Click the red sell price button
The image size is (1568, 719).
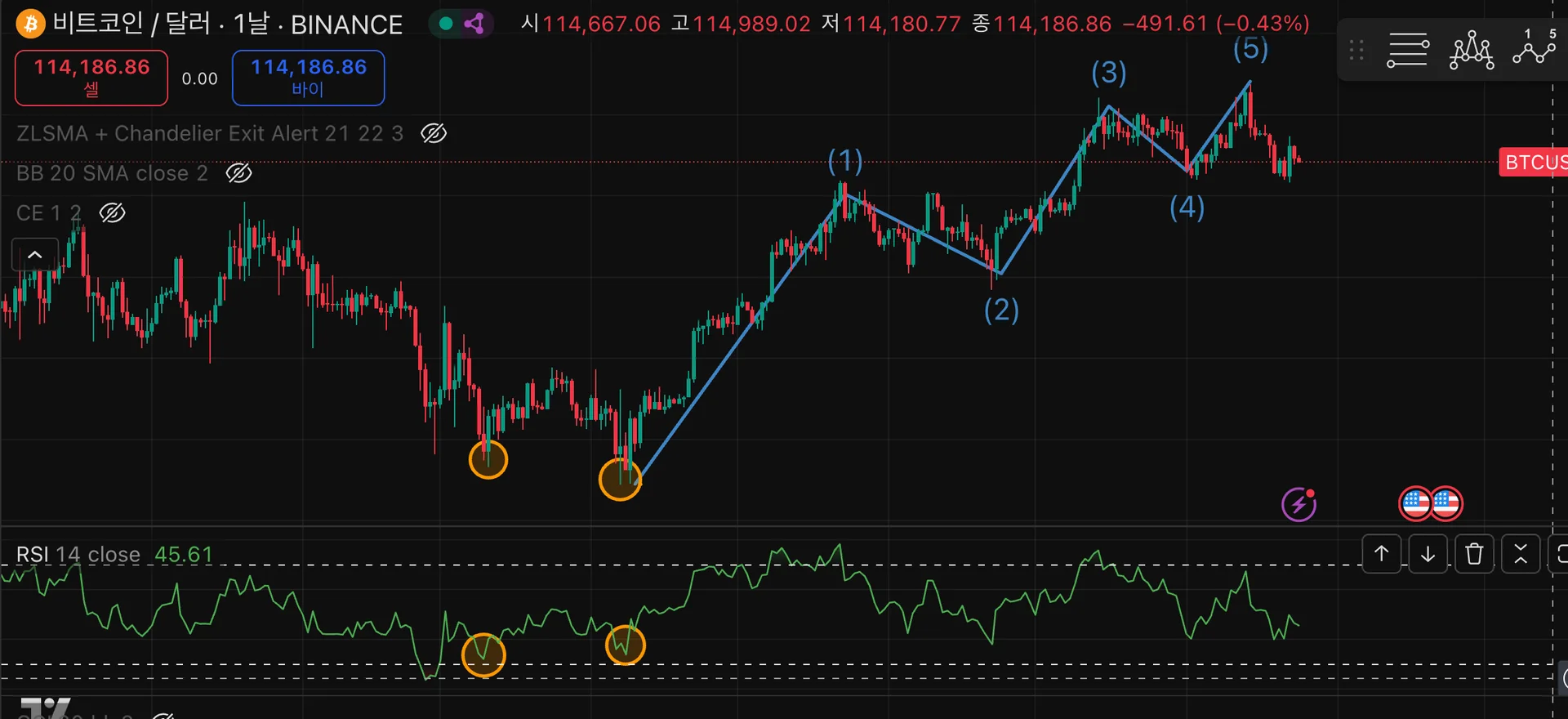(x=91, y=78)
